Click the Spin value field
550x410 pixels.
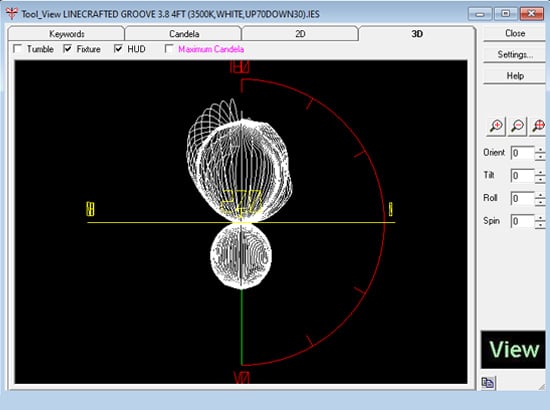point(522,221)
